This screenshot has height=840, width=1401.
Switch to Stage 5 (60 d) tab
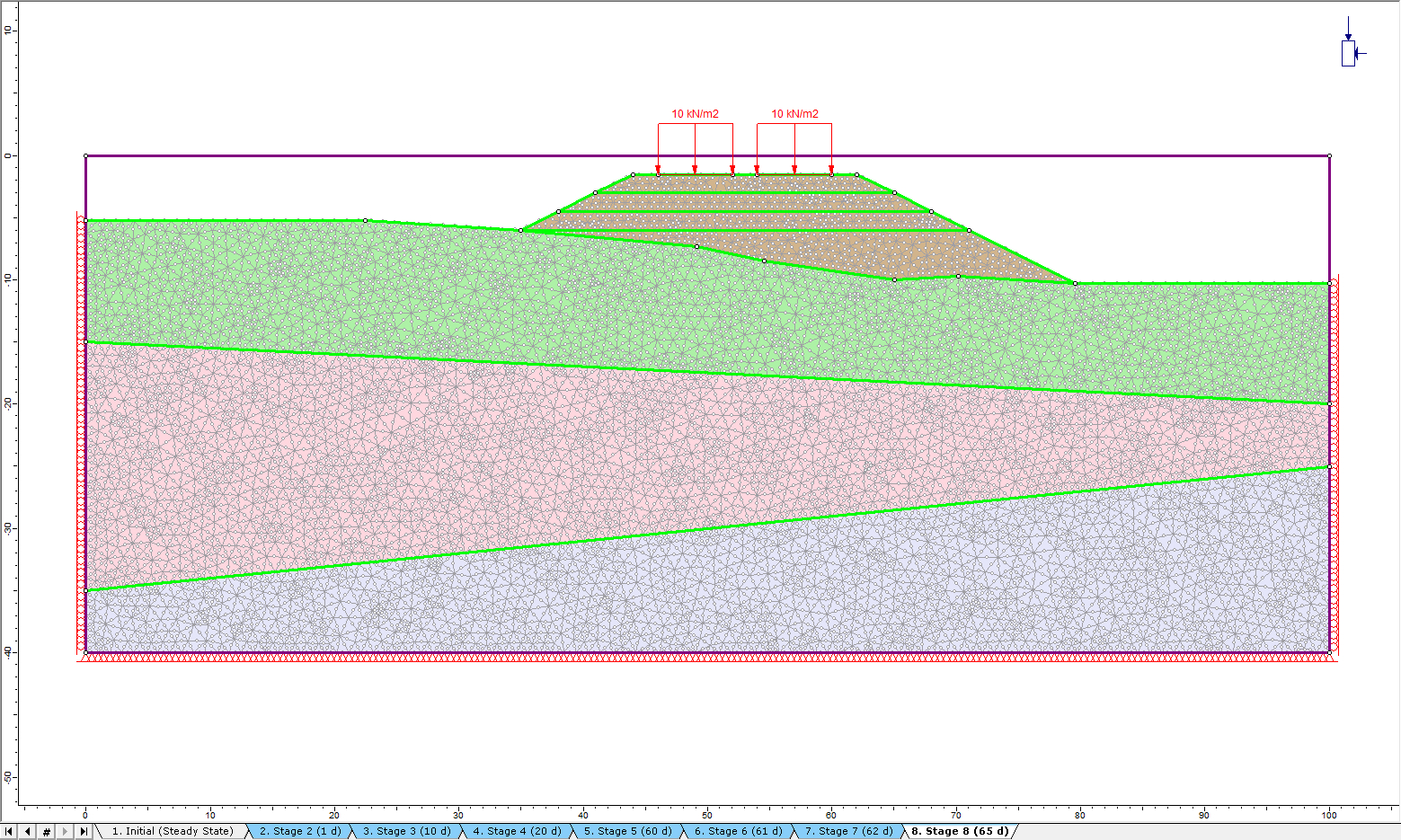tap(627, 832)
